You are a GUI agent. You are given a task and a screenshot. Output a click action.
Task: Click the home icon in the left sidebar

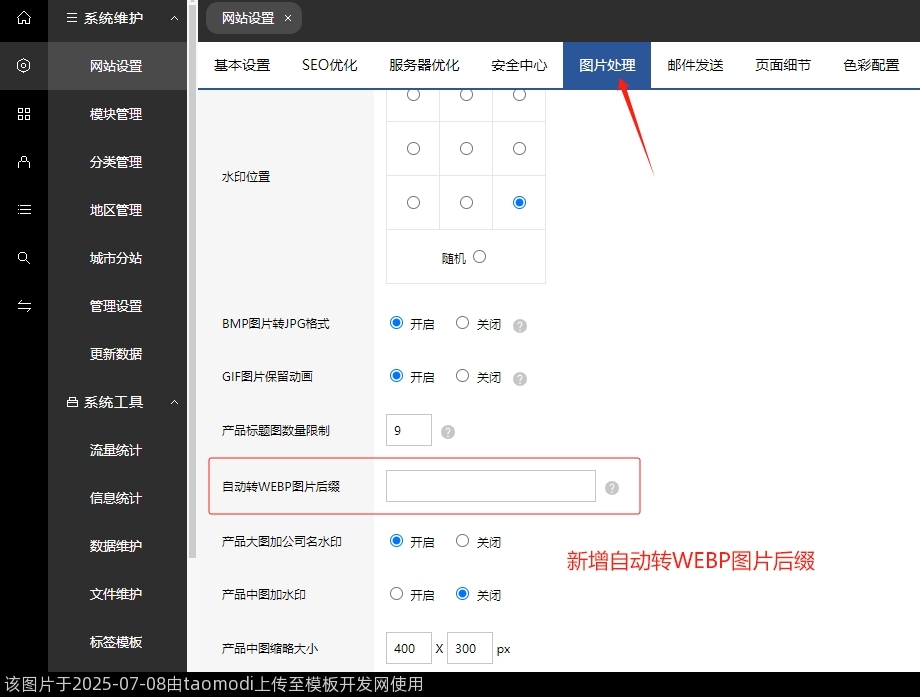(23, 18)
